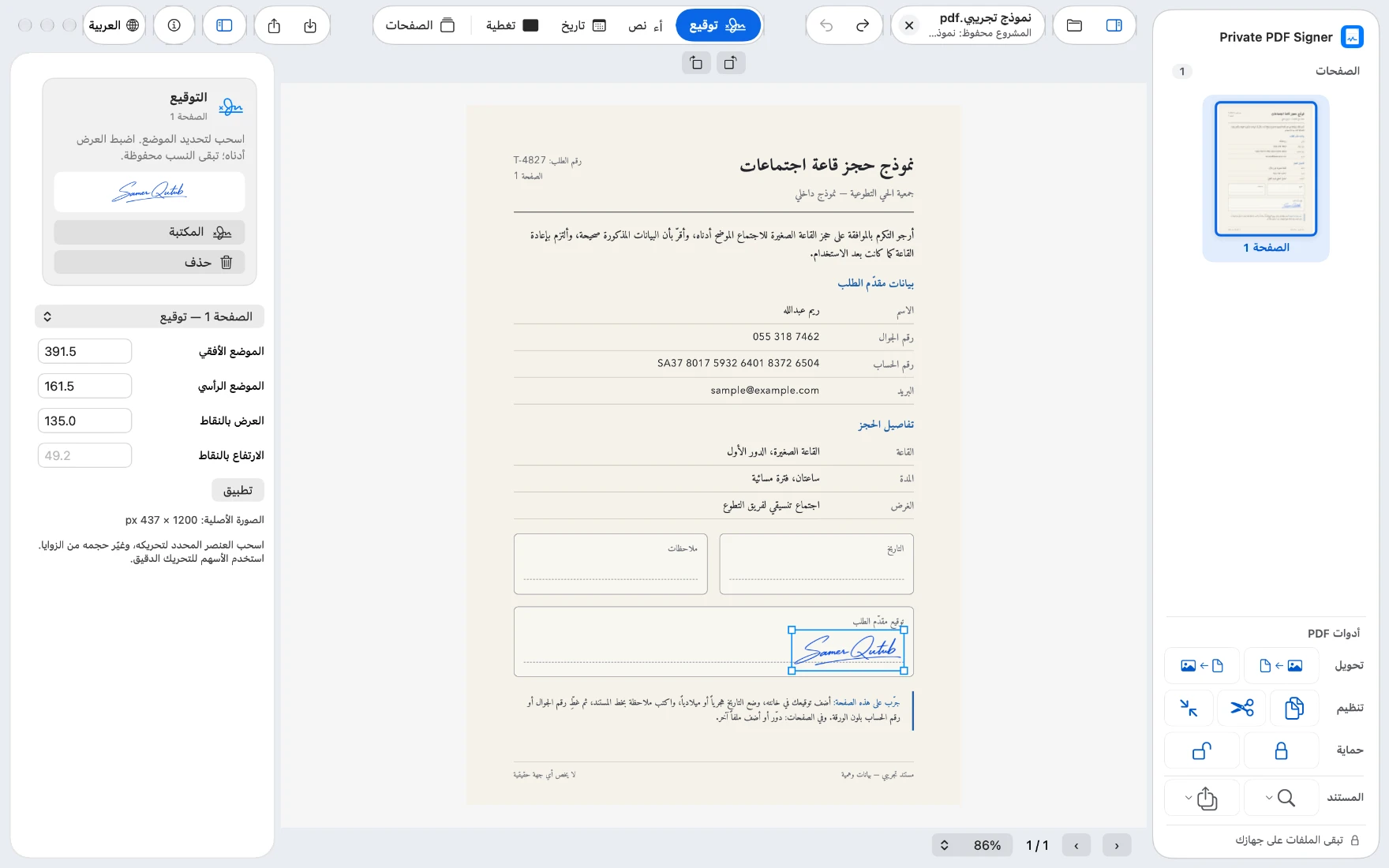Click image to PDF convert icon

point(1282,666)
